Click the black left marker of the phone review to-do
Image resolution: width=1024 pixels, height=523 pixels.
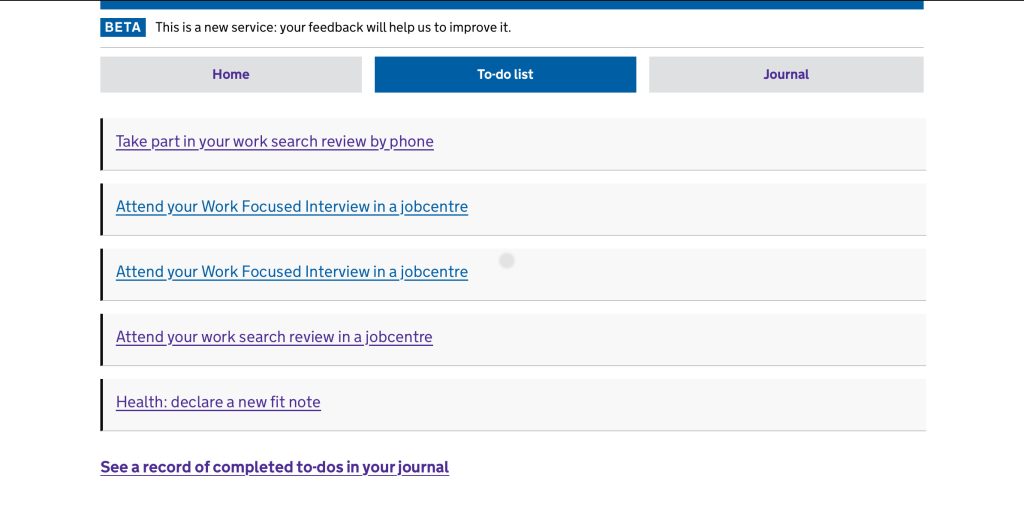tap(102, 144)
